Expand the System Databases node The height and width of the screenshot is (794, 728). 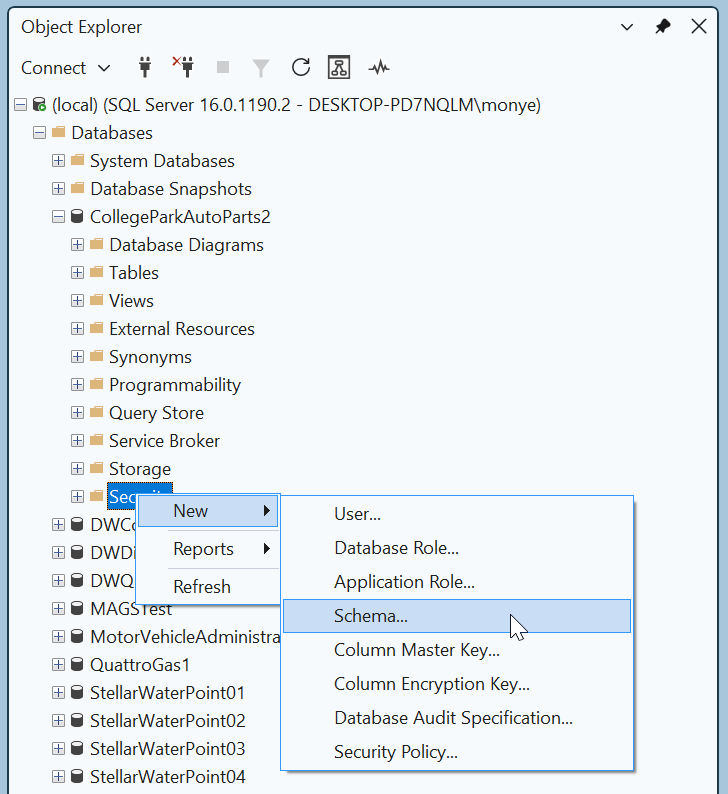pos(58,161)
